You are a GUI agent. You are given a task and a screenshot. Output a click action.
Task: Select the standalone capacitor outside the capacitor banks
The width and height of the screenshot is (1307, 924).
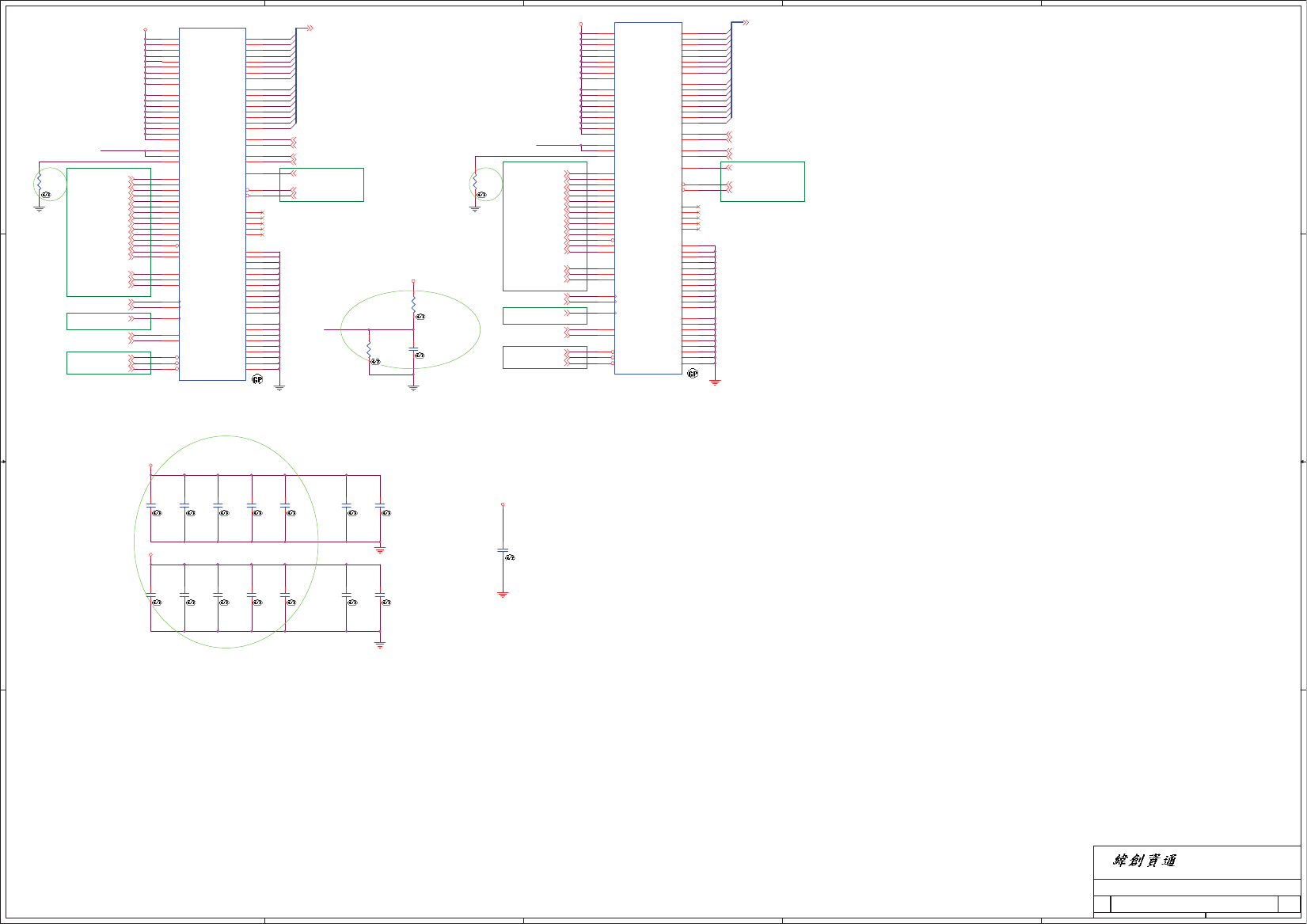(503, 550)
